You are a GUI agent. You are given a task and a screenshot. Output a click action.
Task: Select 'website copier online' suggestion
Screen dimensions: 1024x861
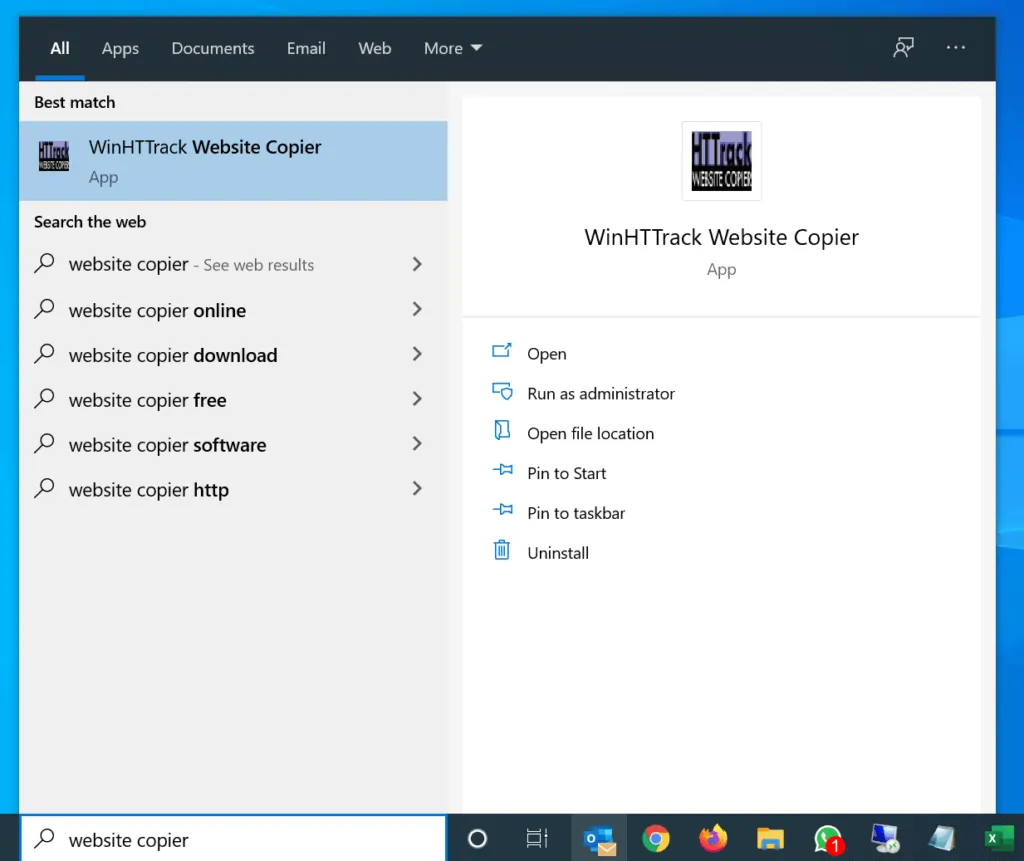(233, 310)
